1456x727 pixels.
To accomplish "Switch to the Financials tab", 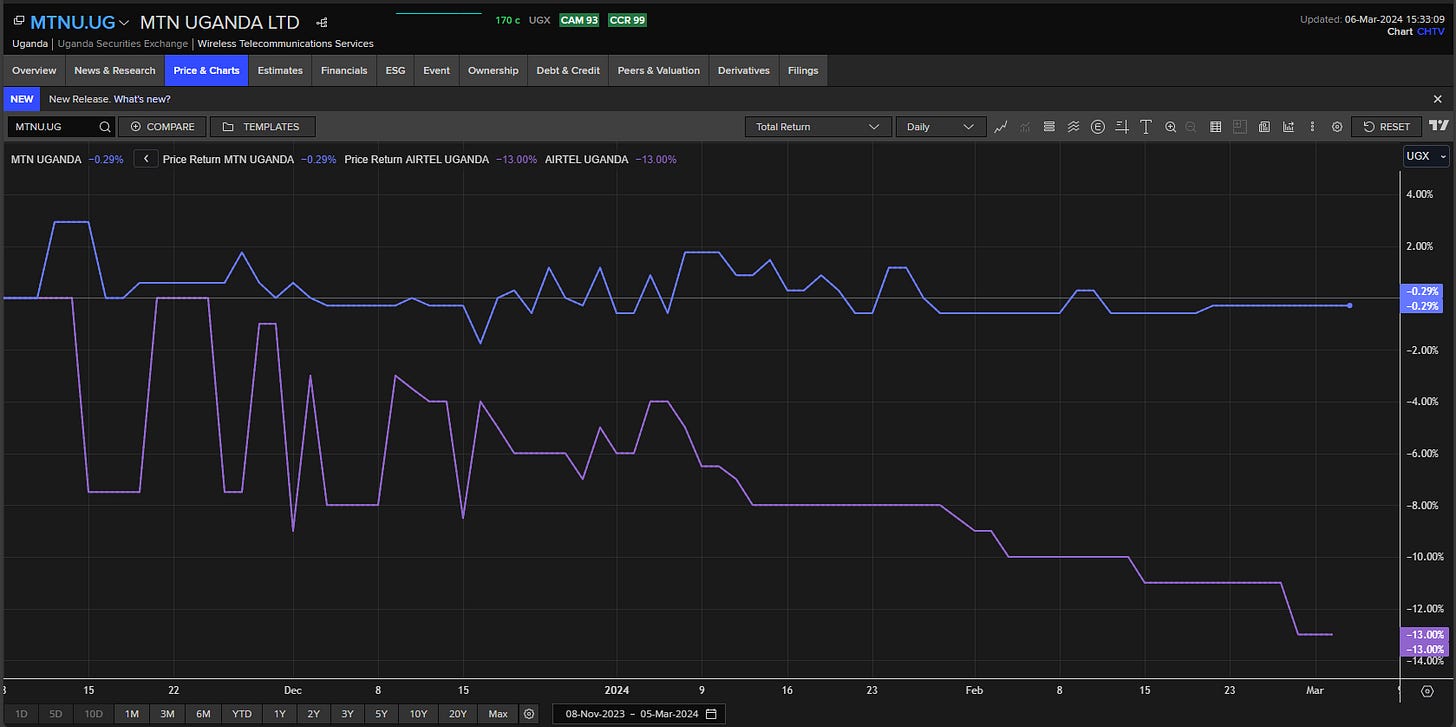I will coord(344,70).
